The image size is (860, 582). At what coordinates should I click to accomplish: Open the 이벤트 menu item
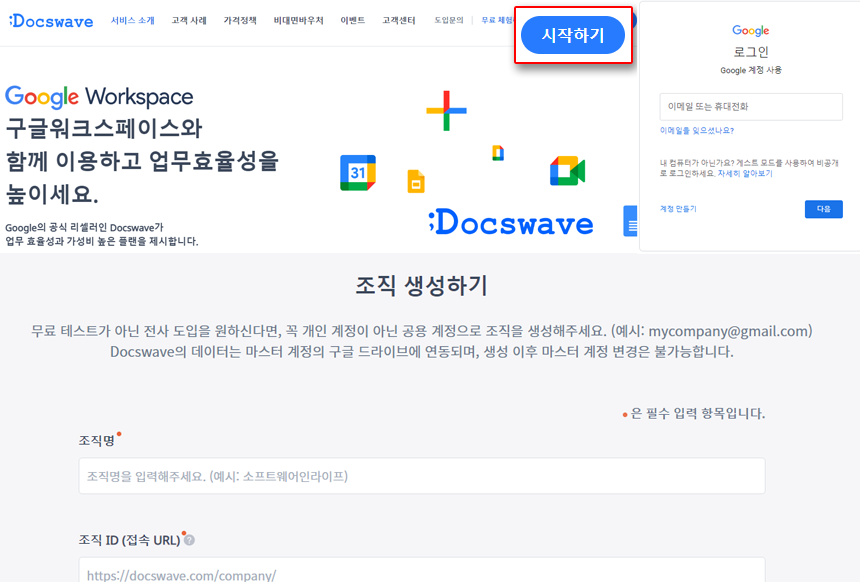(x=353, y=20)
